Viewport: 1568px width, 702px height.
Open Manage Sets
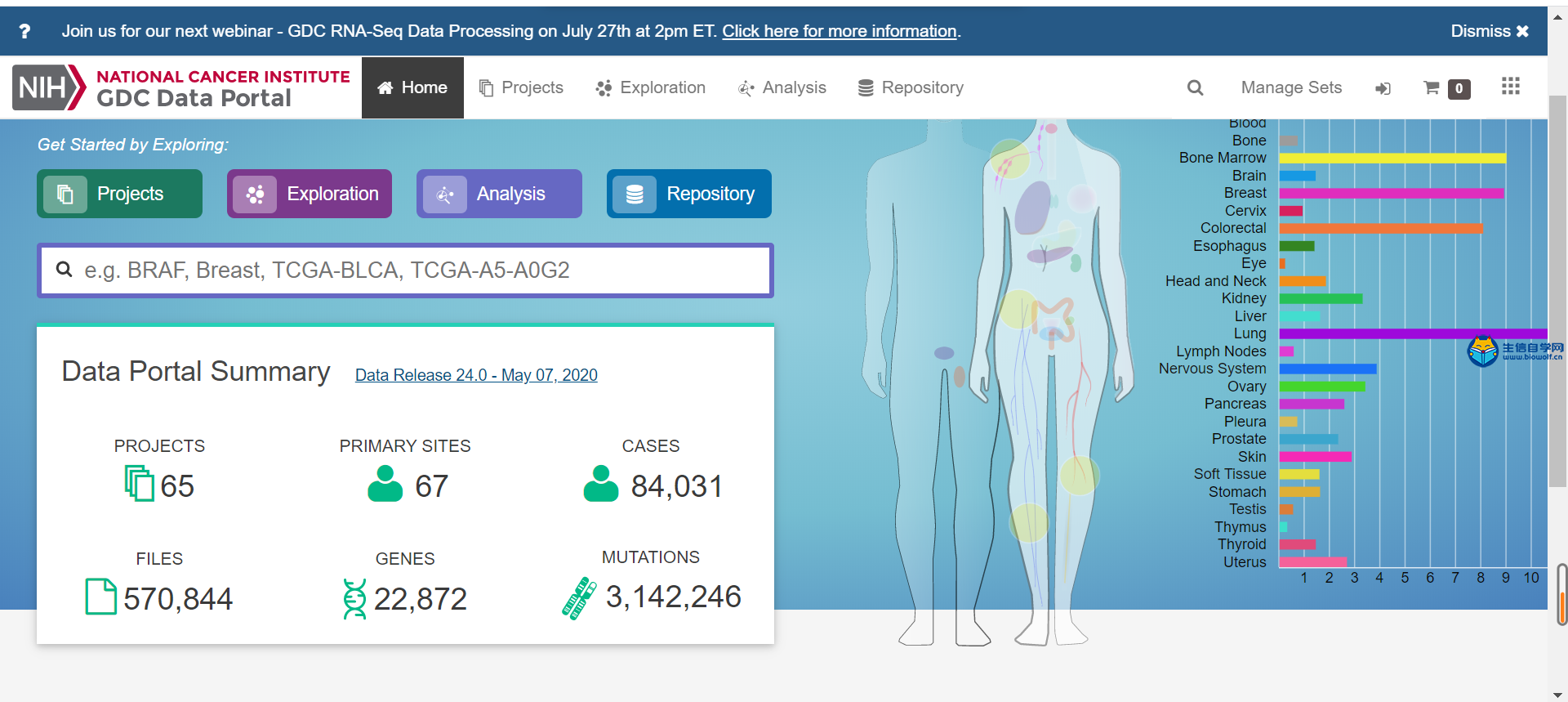click(1291, 87)
